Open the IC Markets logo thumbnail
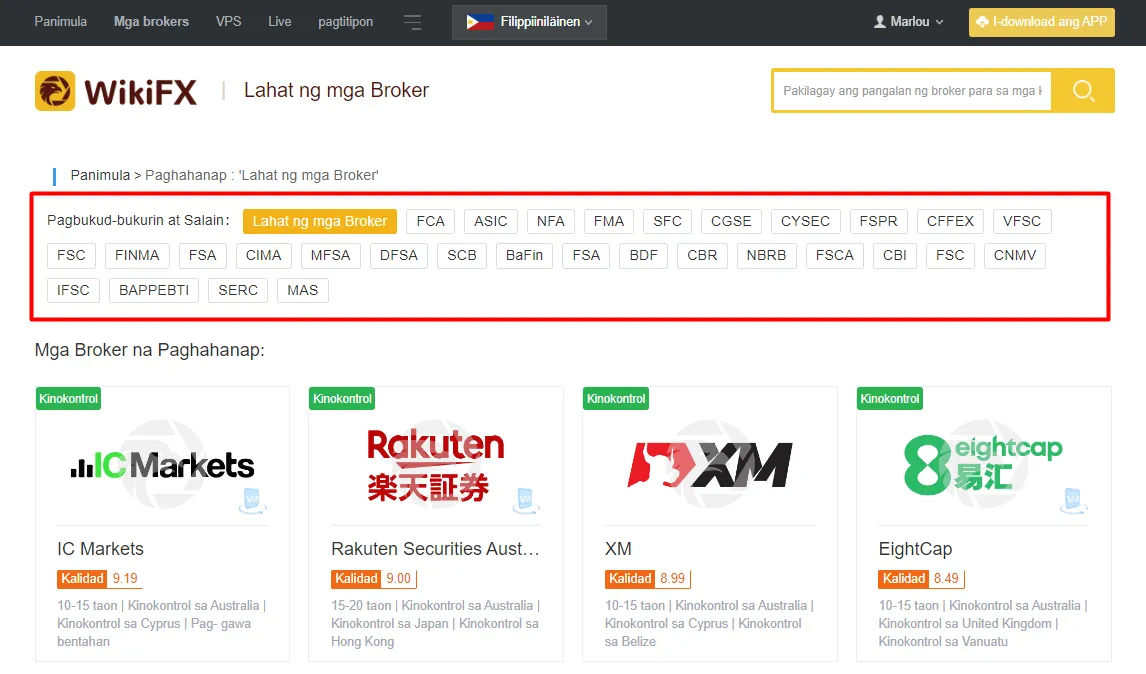 tap(162, 465)
